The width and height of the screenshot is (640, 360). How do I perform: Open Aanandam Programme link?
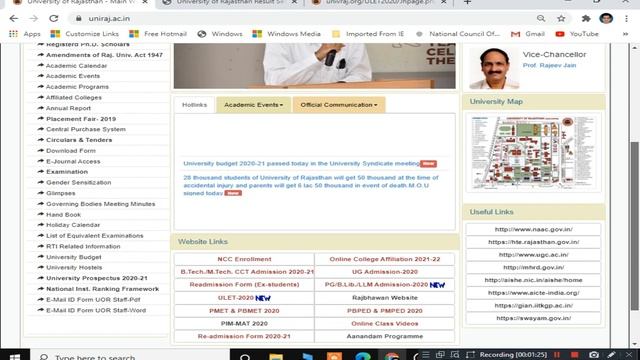[384, 336]
